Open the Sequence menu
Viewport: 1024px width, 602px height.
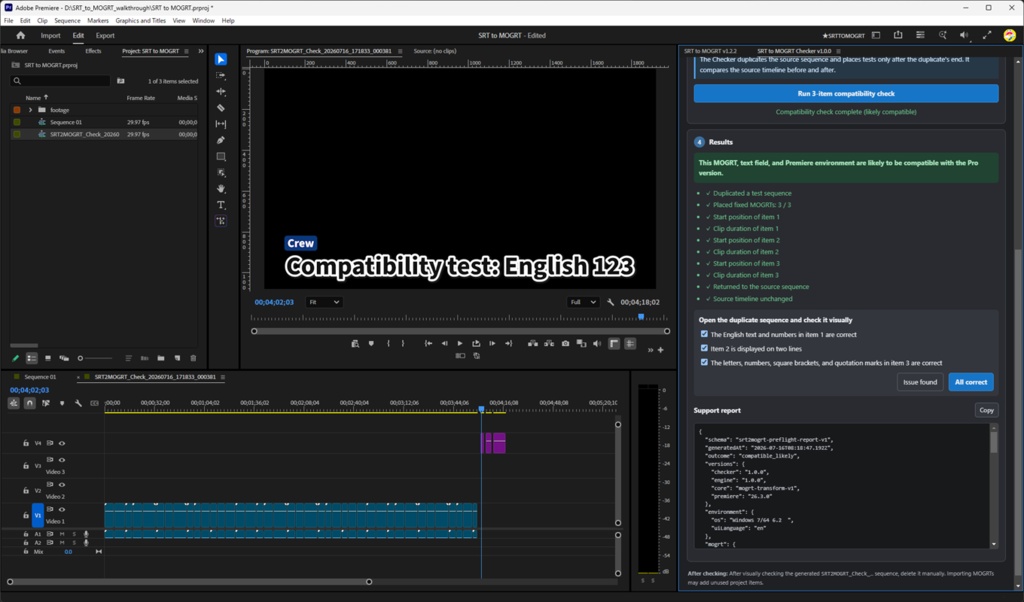pos(67,20)
